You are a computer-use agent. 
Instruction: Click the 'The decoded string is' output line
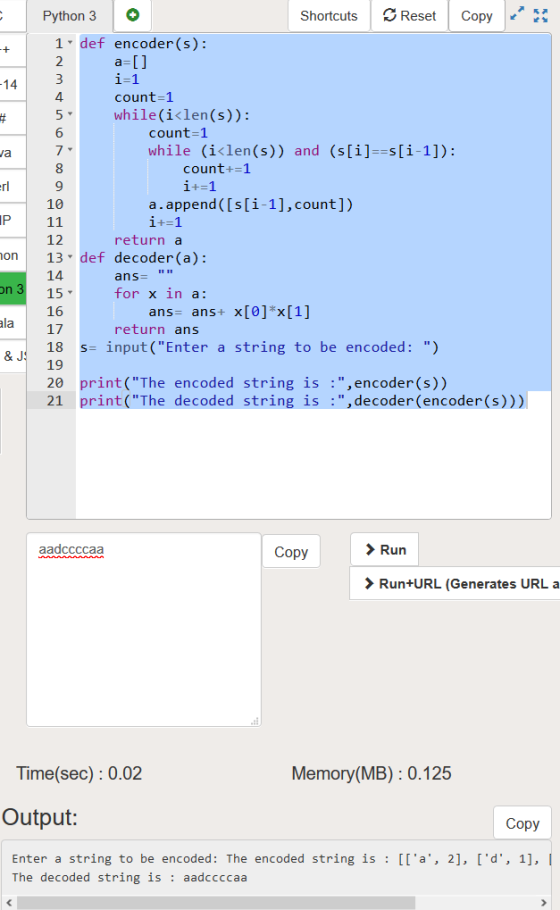[x=129, y=877]
